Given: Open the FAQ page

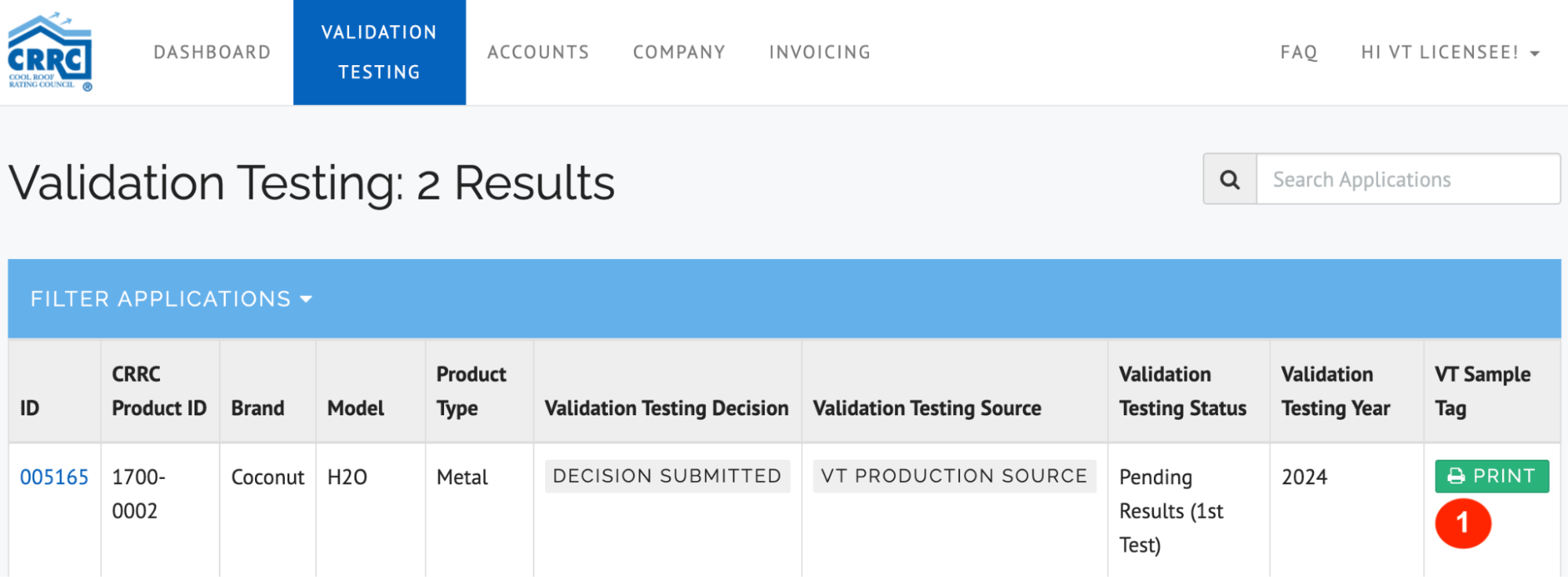Looking at the screenshot, I should [1299, 53].
